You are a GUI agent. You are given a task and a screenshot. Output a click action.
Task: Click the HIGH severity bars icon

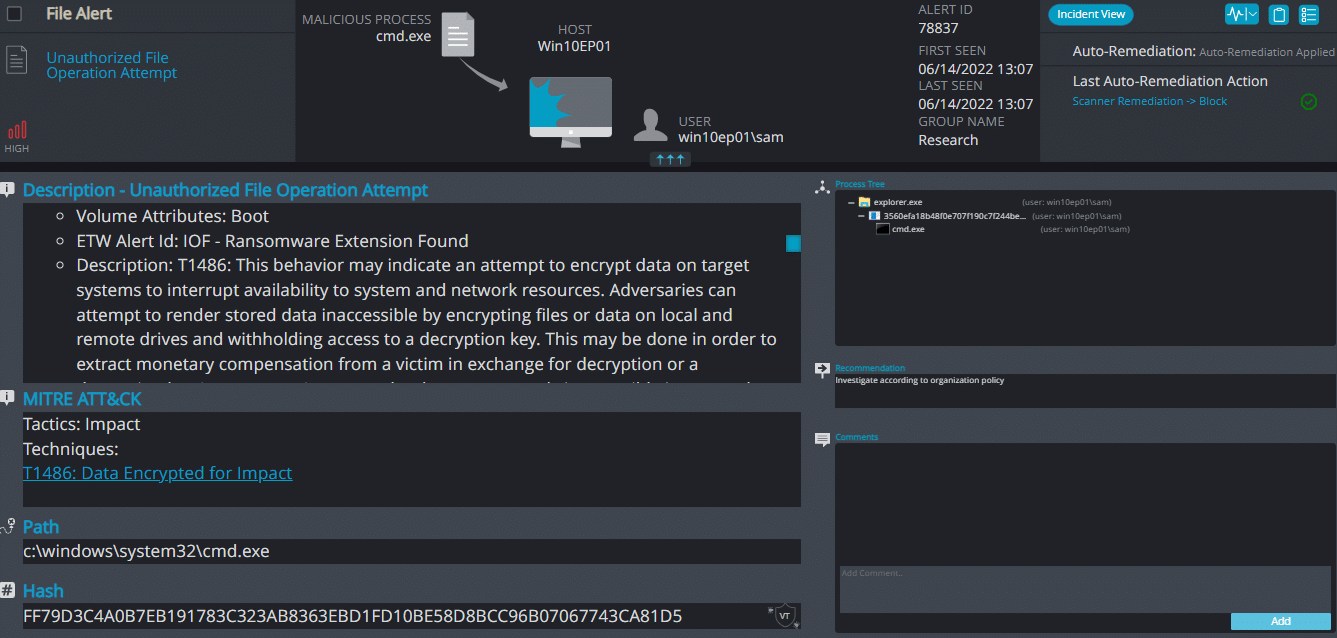pyautogui.click(x=17, y=130)
